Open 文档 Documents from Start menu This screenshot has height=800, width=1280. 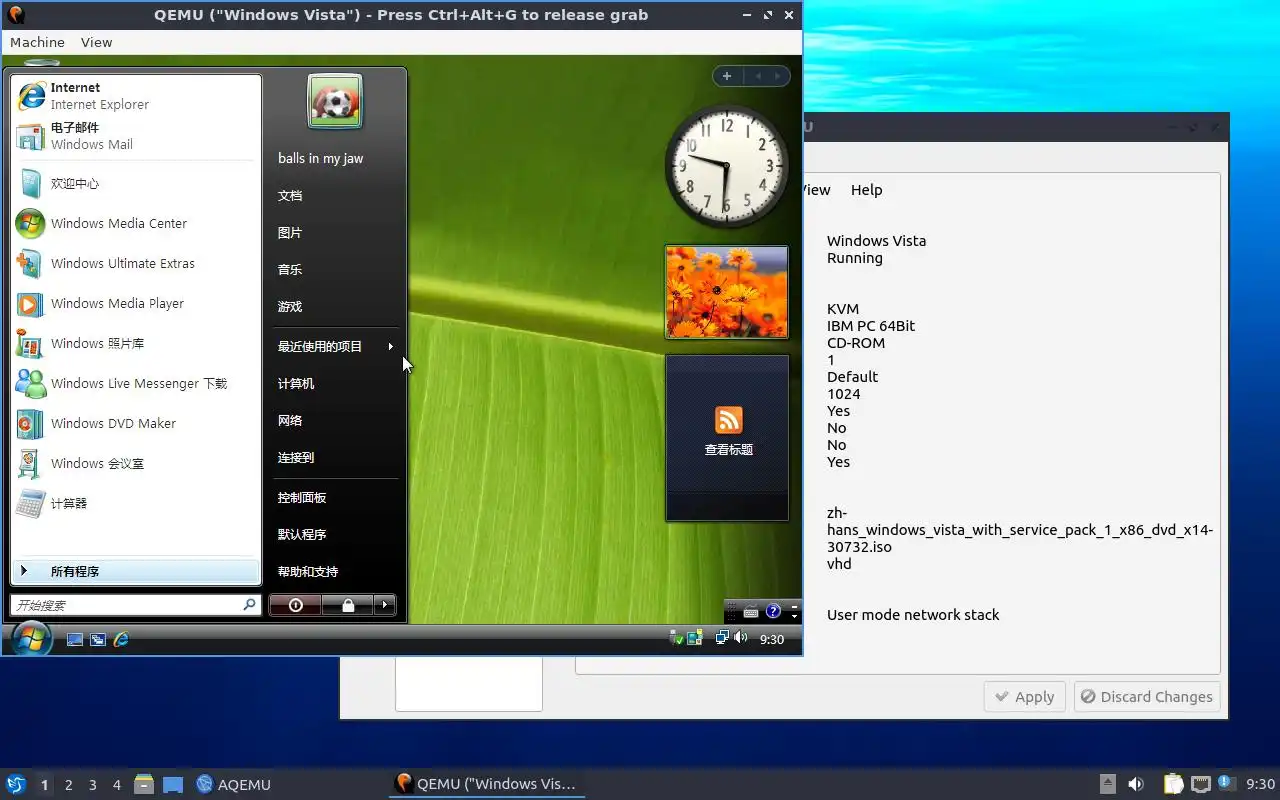coord(336,196)
